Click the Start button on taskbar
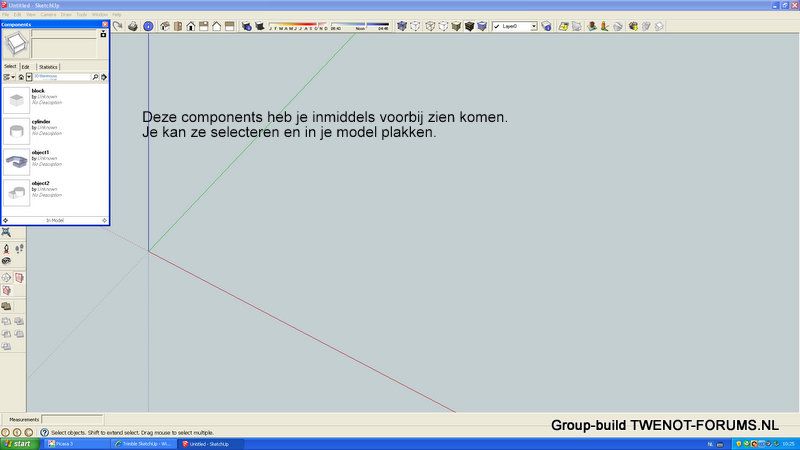Screen dimensions: 800x450 click(19, 444)
